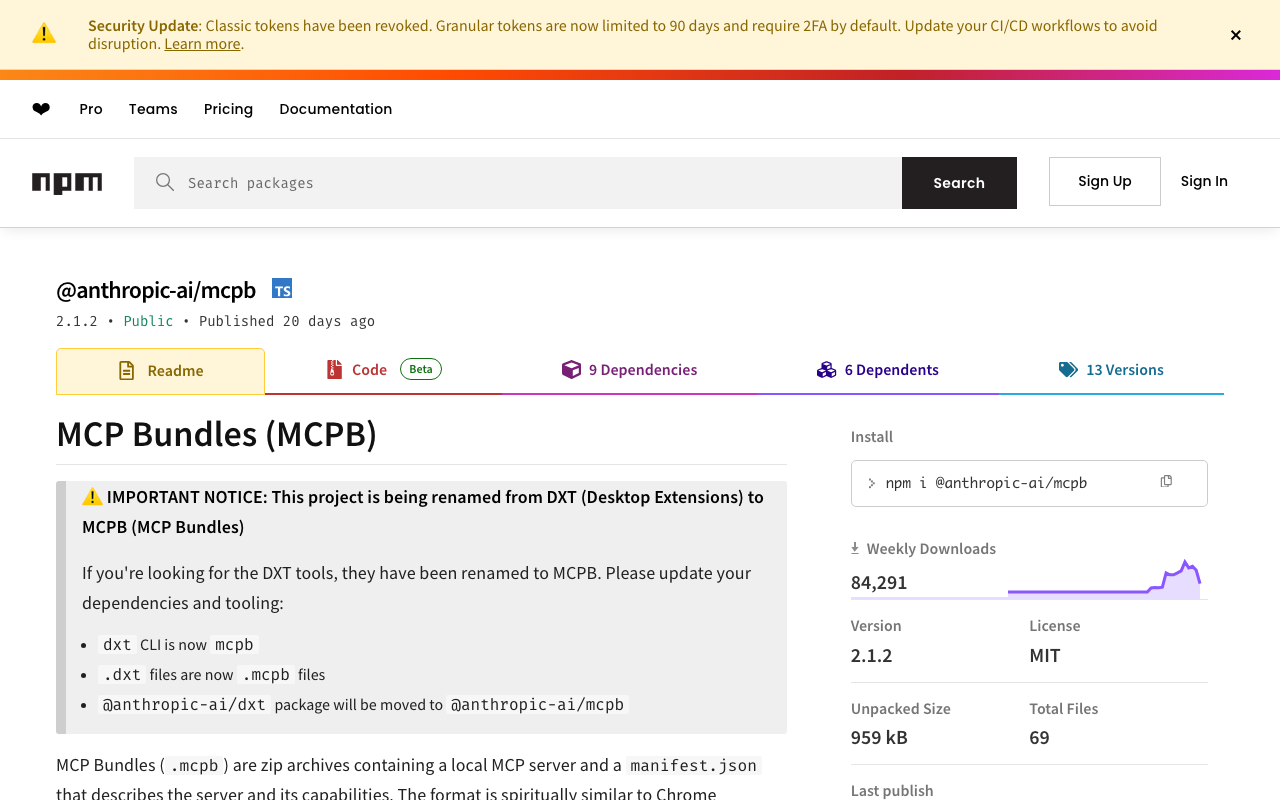
Task: Open the Learn more link
Action: coord(202,44)
